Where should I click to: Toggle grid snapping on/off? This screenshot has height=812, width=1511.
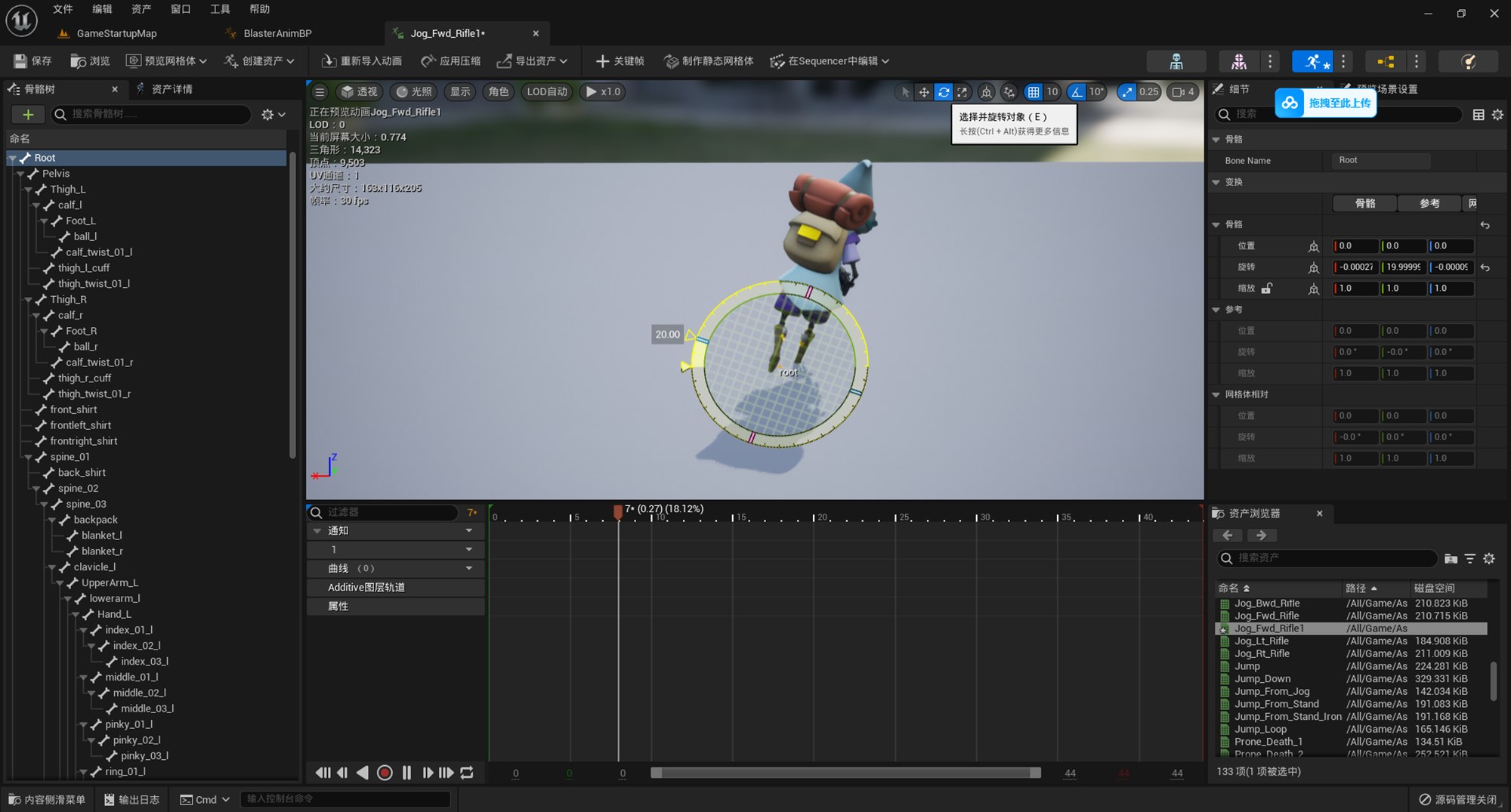click(x=1034, y=92)
